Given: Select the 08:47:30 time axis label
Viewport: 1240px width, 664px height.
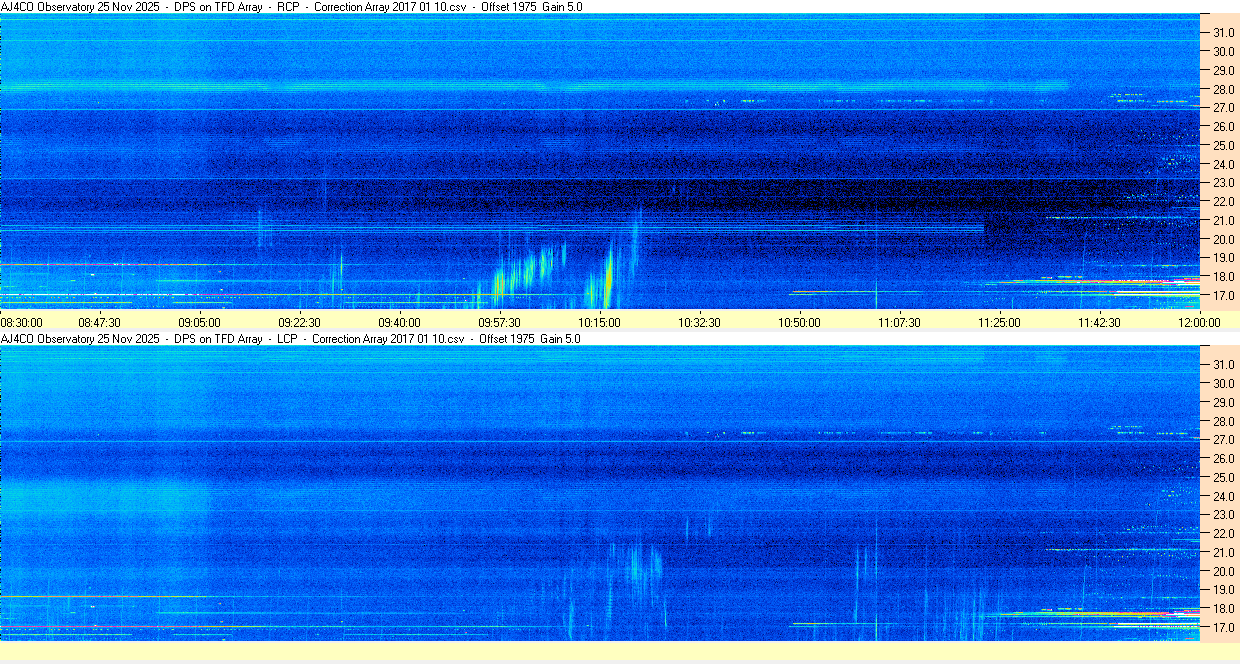Looking at the screenshot, I should click(x=100, y=322).
